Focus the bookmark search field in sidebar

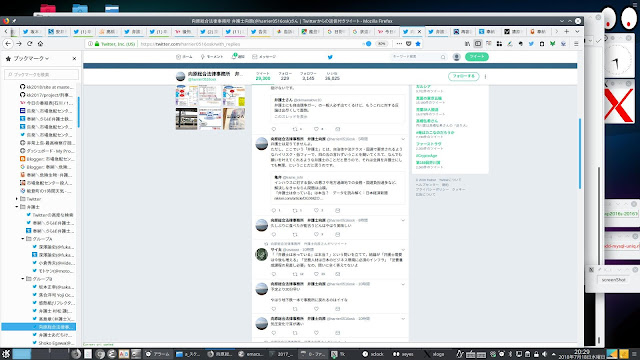pyautogui.click(x=41, y=74)
